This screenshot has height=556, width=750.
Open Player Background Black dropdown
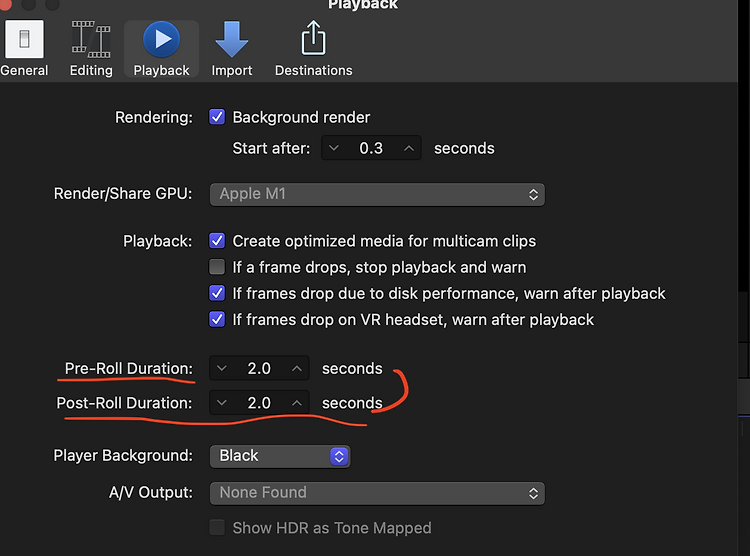point(280,456)
